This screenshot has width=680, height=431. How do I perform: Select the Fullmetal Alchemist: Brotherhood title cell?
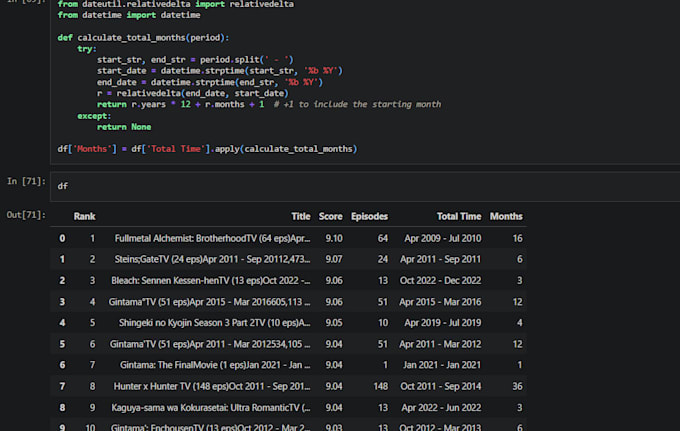[212, 238]
